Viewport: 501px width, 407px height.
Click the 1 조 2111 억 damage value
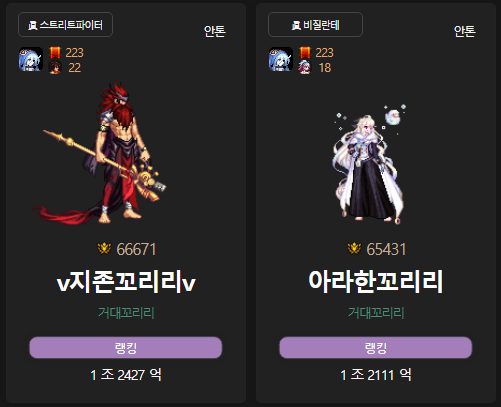click(x=376, y=375)
